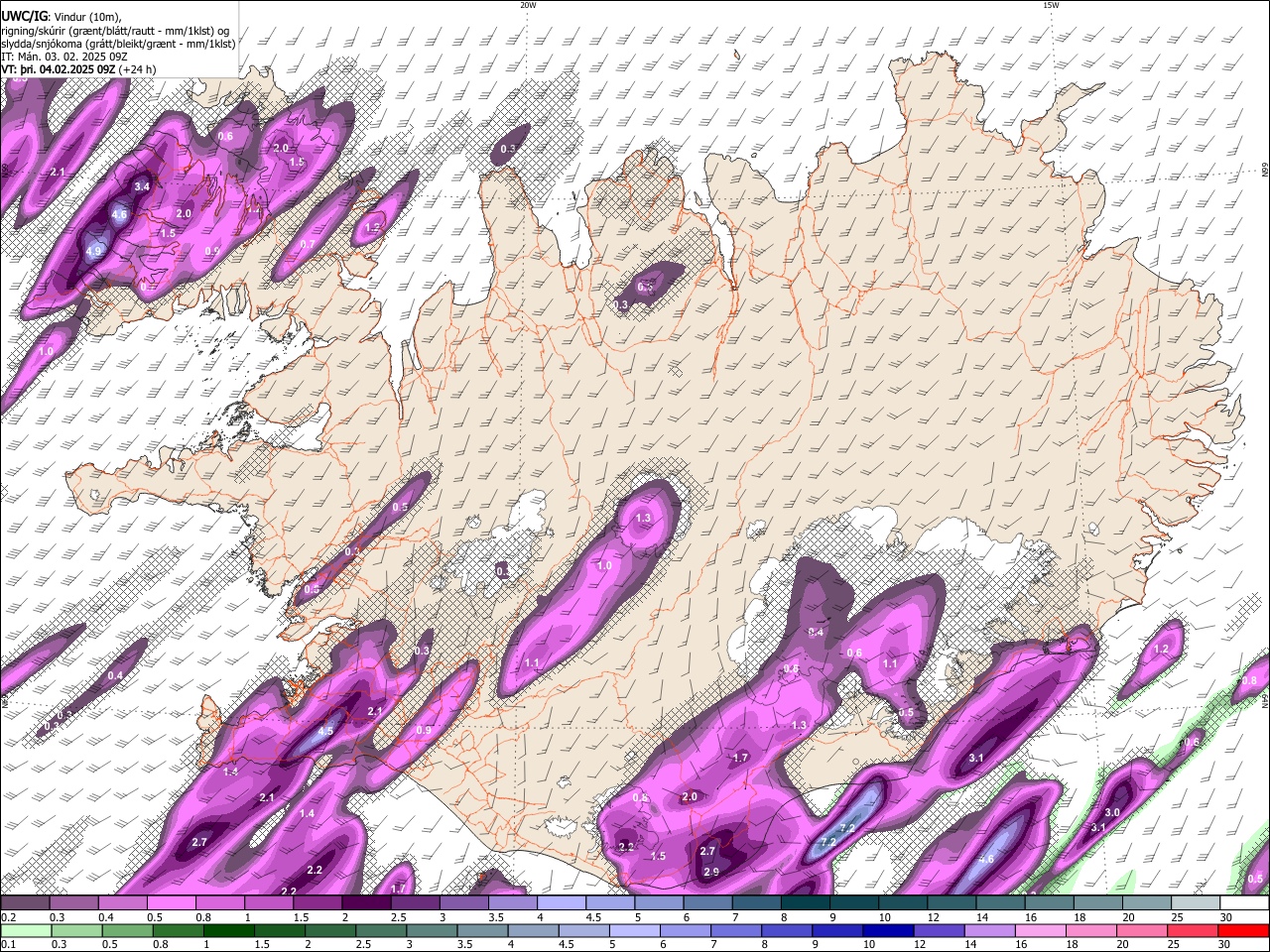Screen dimensions: 1270x952
Task: Select top legend swatch between 18 and 20
Action: coord(1098,902)
